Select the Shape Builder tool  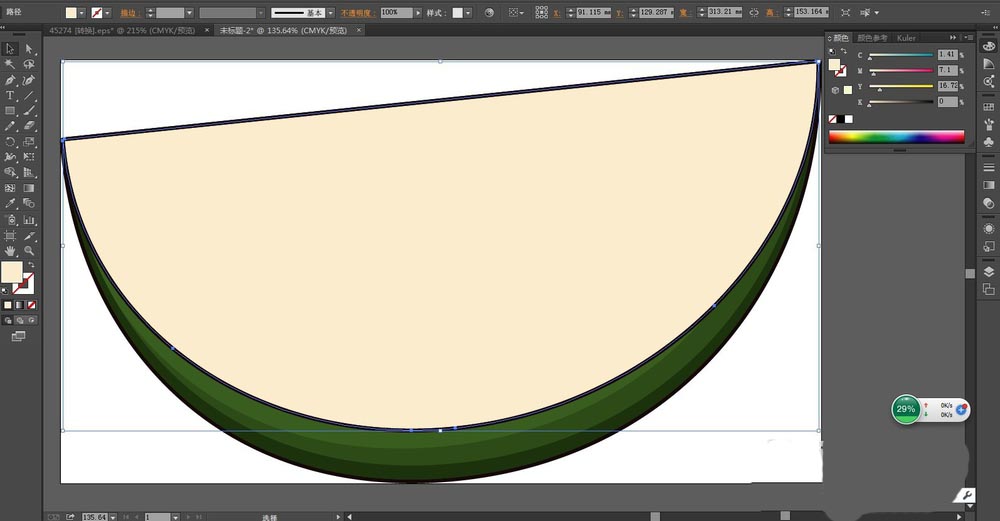10,172
